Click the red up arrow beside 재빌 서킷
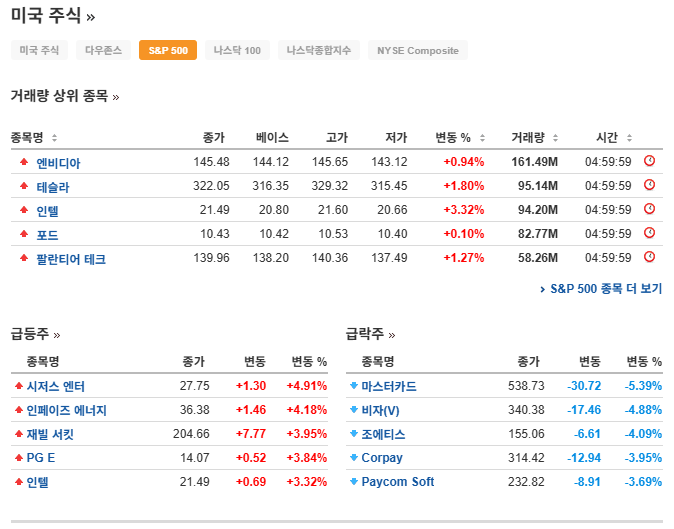The image size is (674, 529). click(18, 434)
